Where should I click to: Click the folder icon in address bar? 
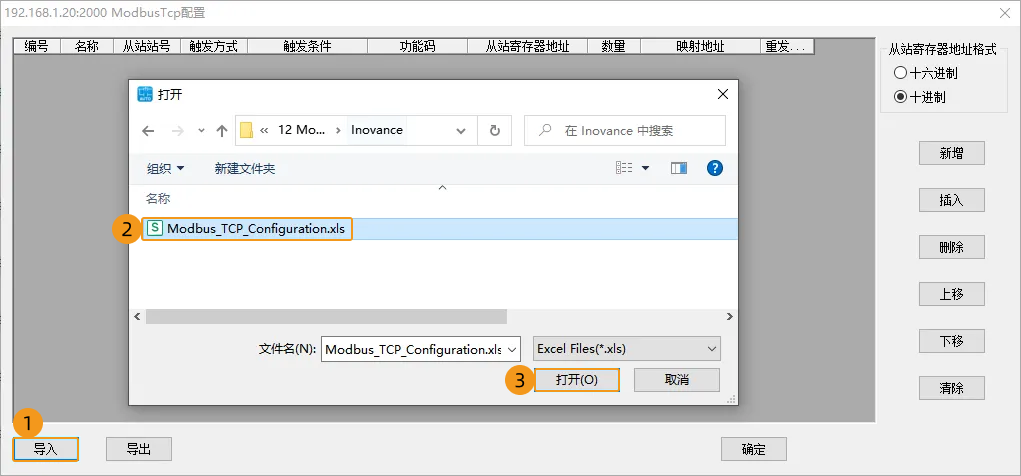(x=246, y=130)
